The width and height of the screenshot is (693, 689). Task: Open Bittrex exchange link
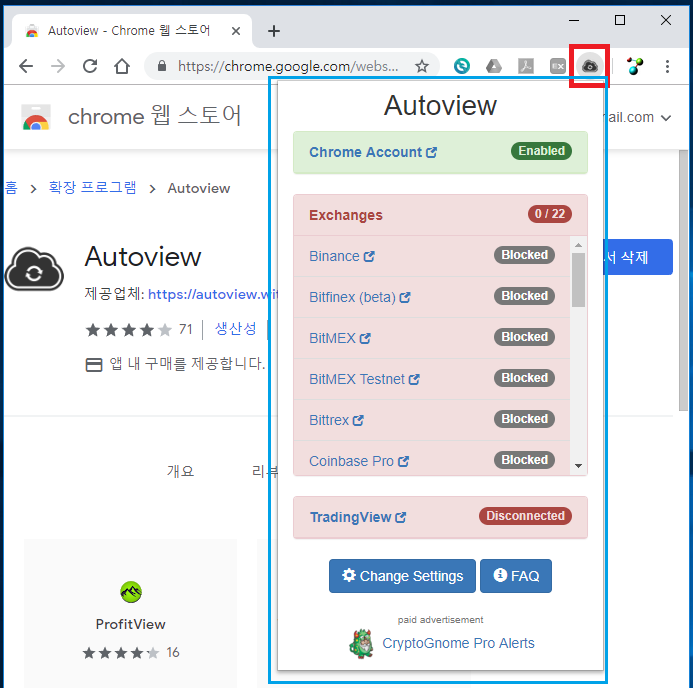pos(336,420)
